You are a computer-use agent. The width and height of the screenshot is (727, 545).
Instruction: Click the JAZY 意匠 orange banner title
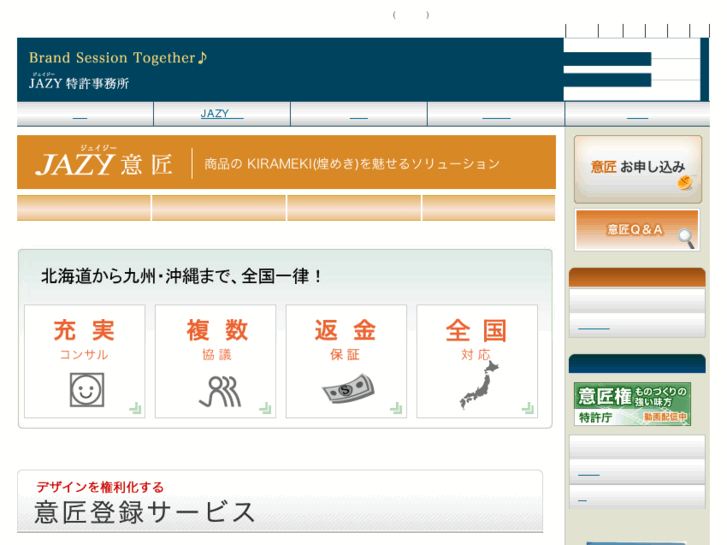pyautogui.click(x=104, y=162)
